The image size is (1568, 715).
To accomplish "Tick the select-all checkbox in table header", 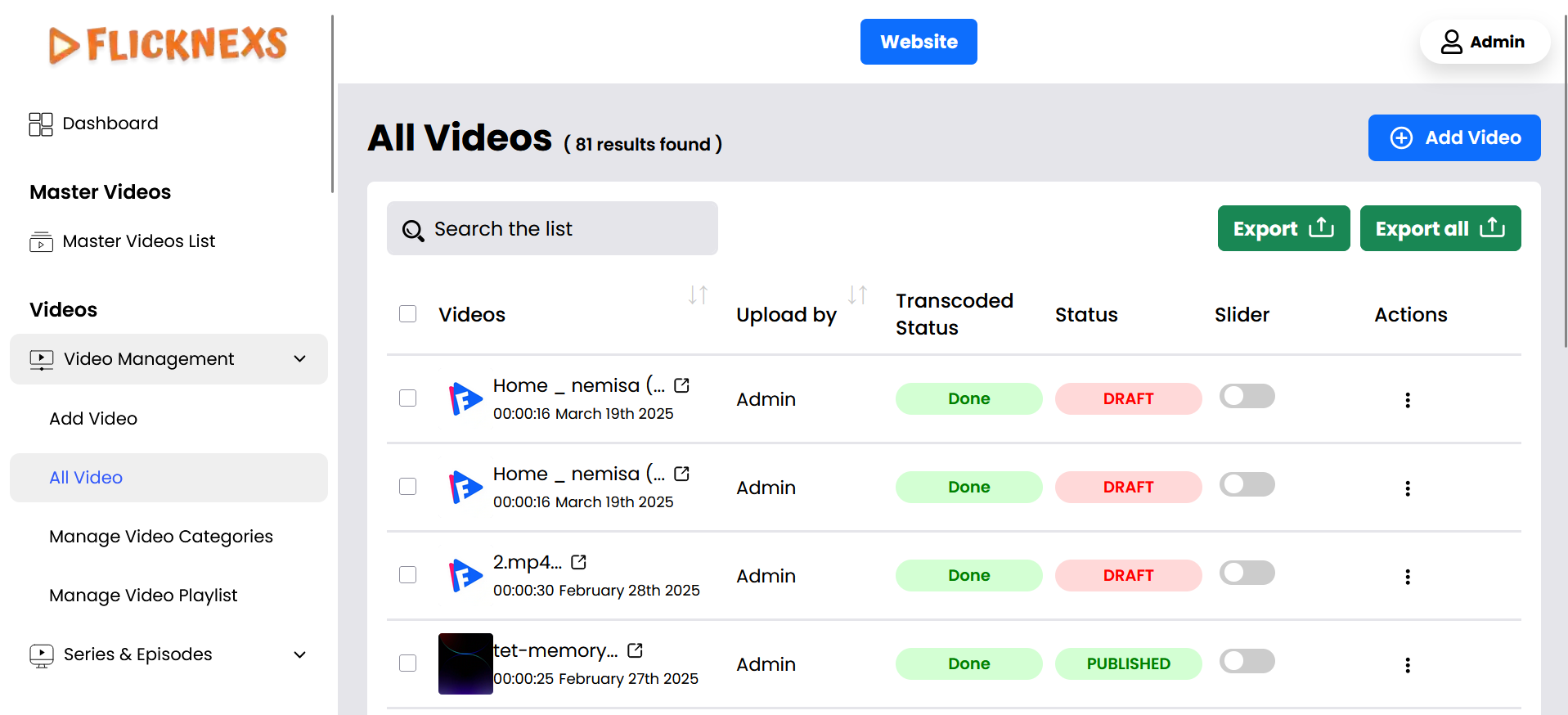I will click(408, 314).
